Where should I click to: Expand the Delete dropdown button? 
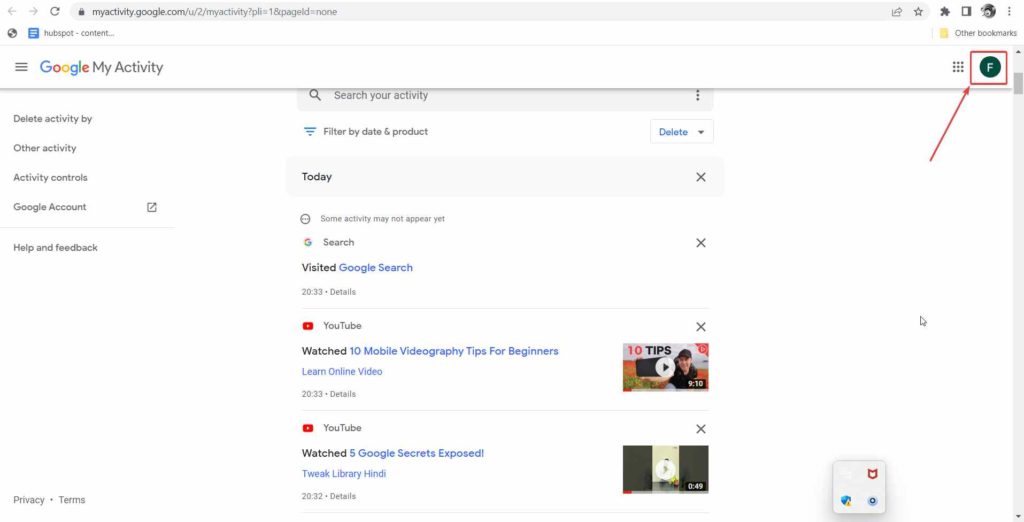[x=681, y=131]
